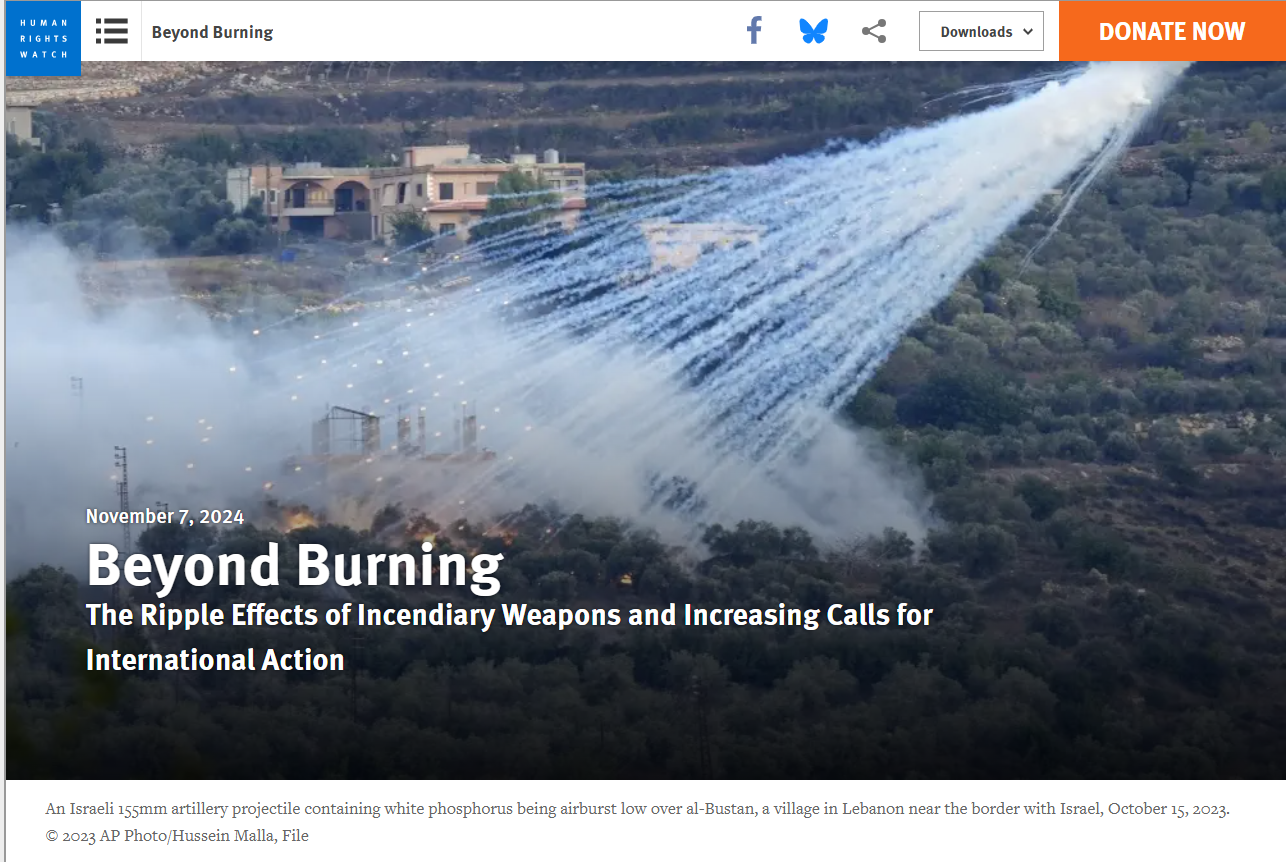Click the Human Rights Watch logo
The height and width of the screenshot is (862, 1286).
(x=43, y=38)
